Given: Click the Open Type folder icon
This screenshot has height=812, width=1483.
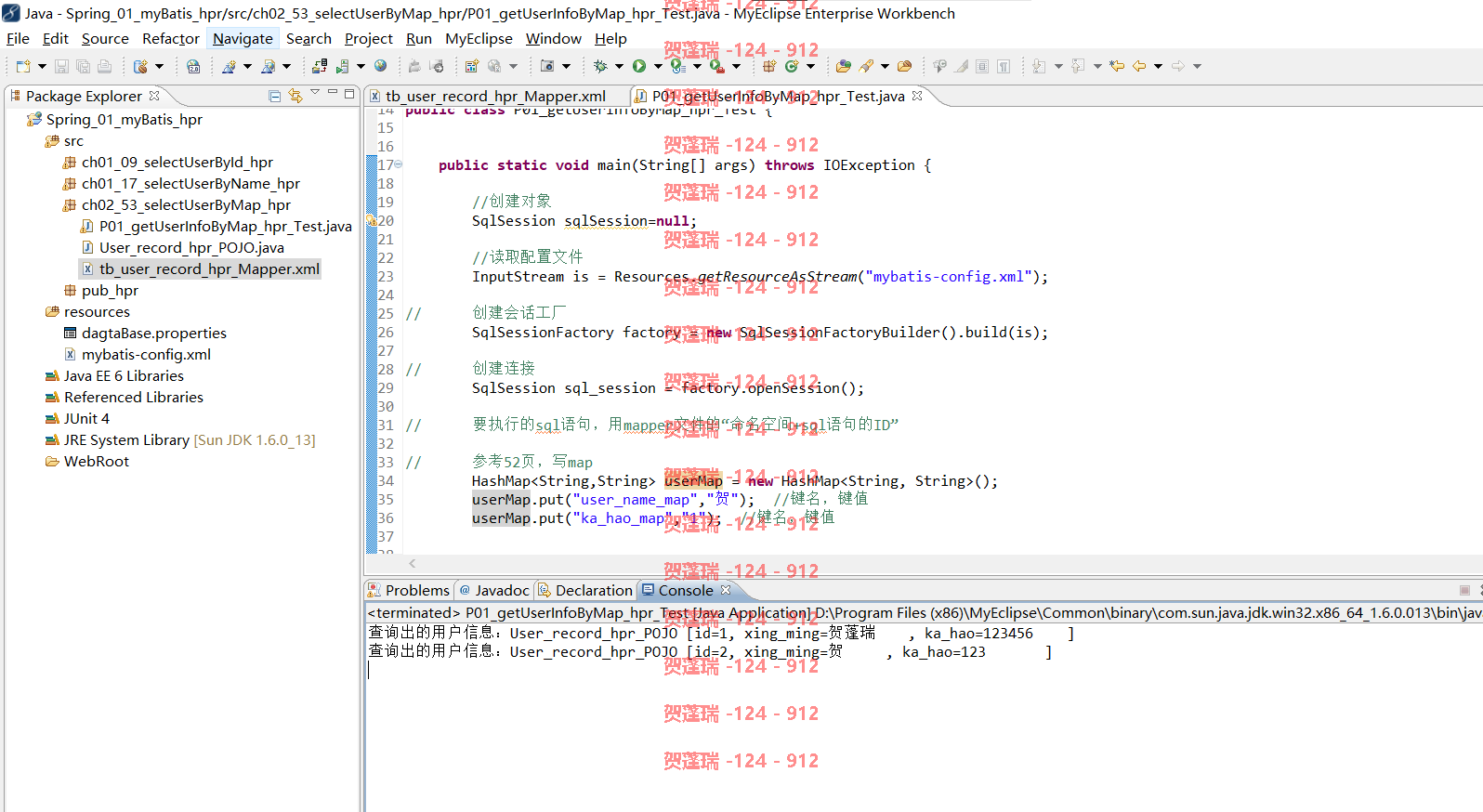Looking at the screenshot, I should tap(844, 66).
